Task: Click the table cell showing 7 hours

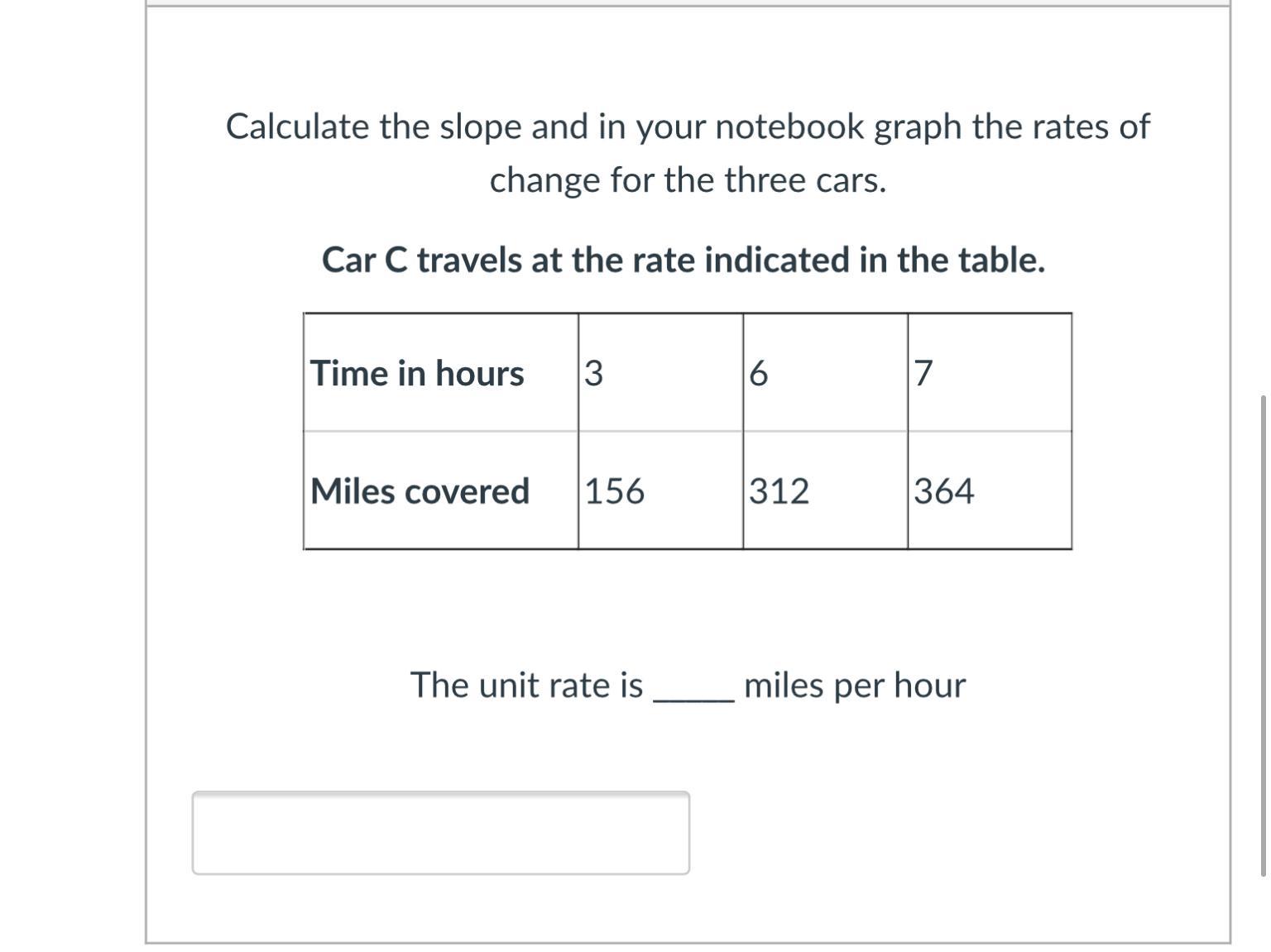Action: click(990, 373)
